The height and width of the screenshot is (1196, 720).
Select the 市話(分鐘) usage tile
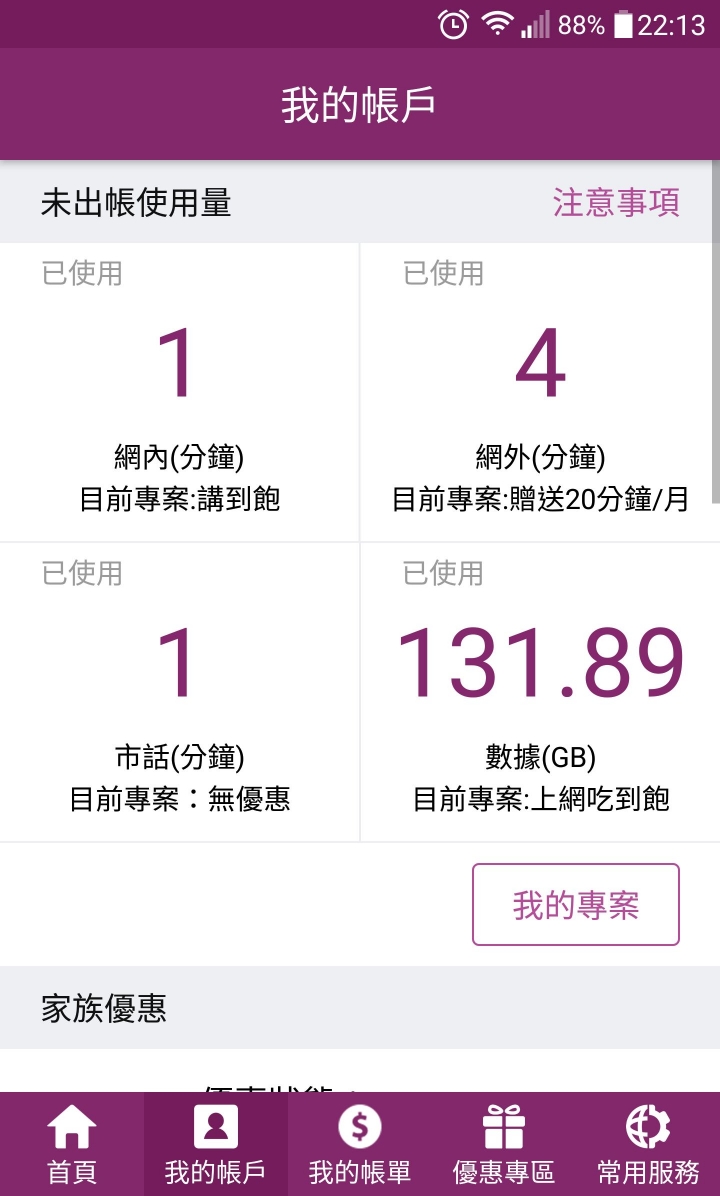point(179,693)
